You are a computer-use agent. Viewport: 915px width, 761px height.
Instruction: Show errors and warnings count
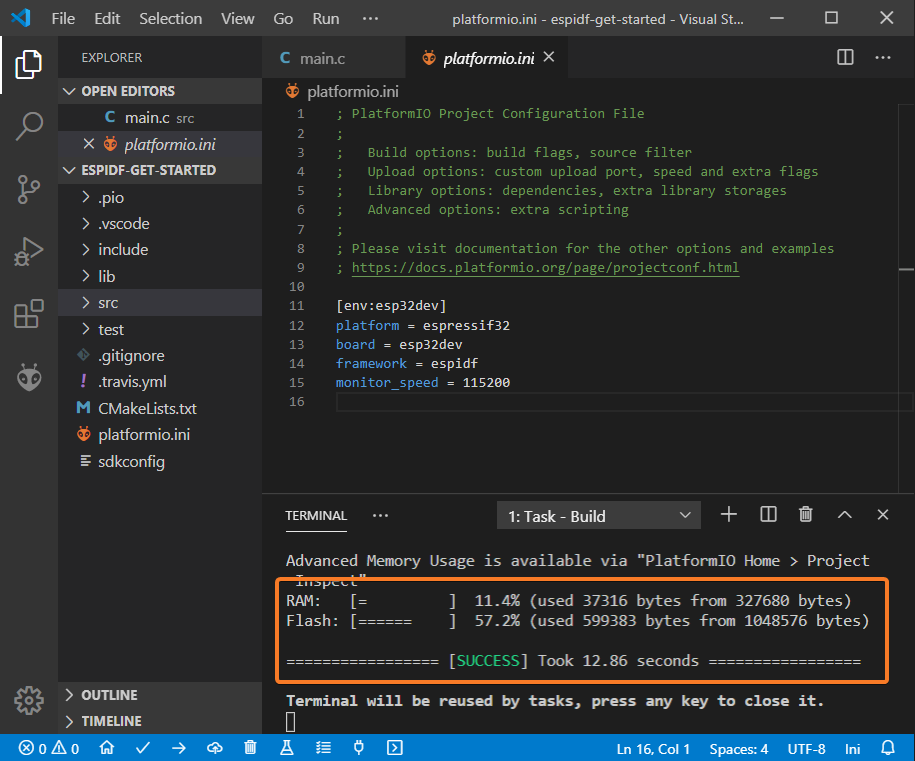49,748
